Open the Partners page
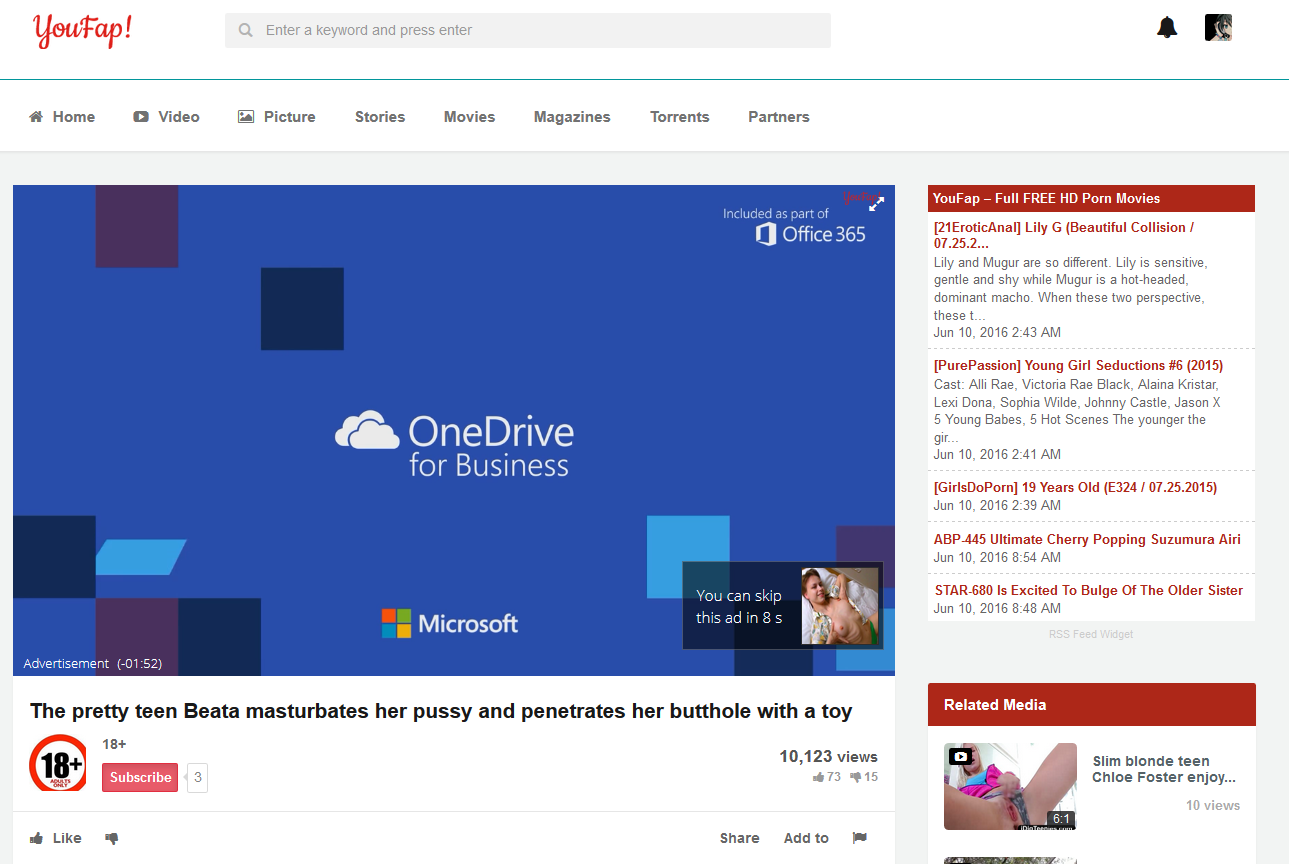The width and height of the screenshot is (1289, 864). tap(779, 117)
